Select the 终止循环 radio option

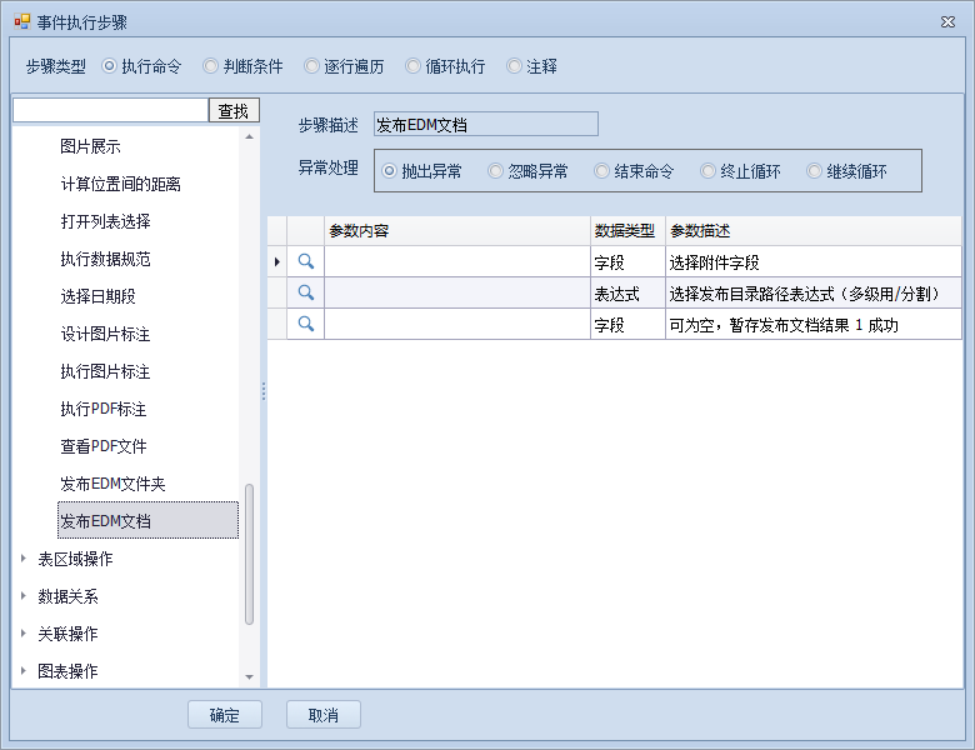[x=708, y=171]
